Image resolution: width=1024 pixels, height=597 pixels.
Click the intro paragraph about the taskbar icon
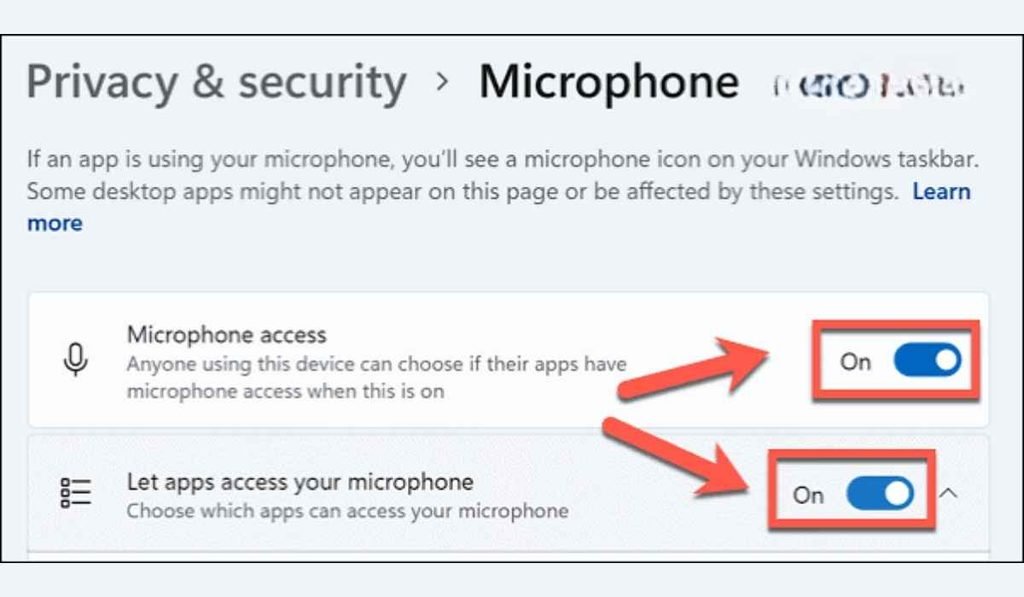(503, 191)
